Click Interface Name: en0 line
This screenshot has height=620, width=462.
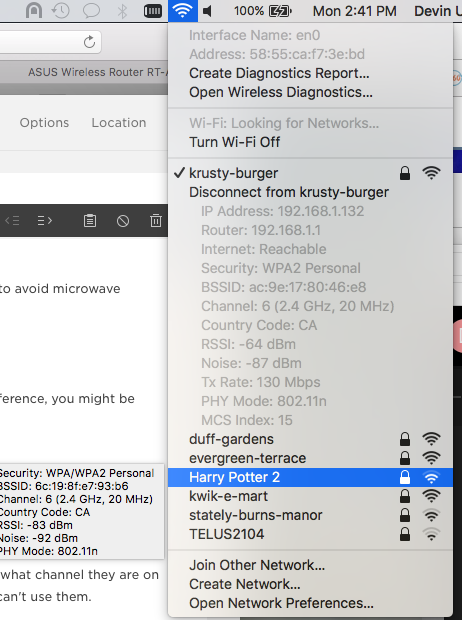click(255, 35)
